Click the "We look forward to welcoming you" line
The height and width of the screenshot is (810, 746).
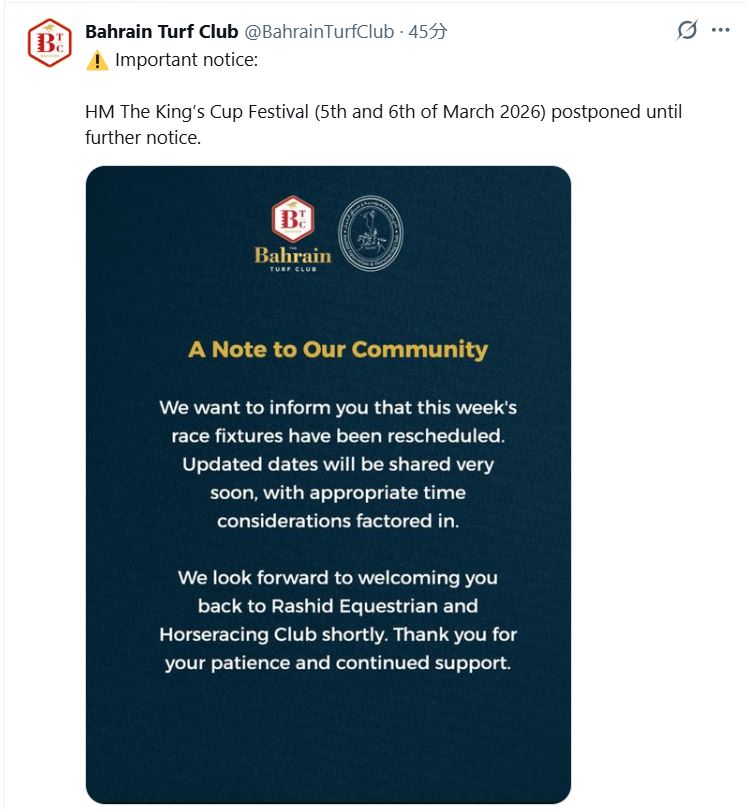point(338,577)
